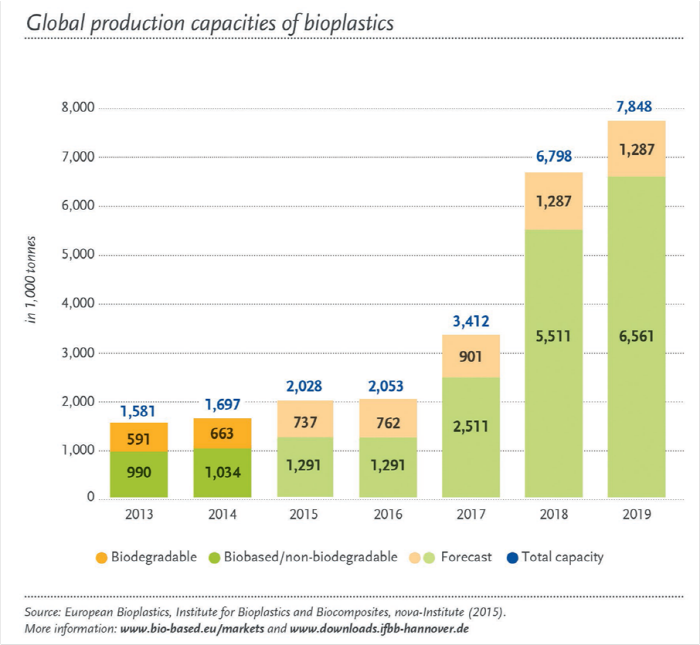Viewport: 700px width, 645px height.
Task: Select the 2018 green segment labeled 5,511
Action: point(554,363)
